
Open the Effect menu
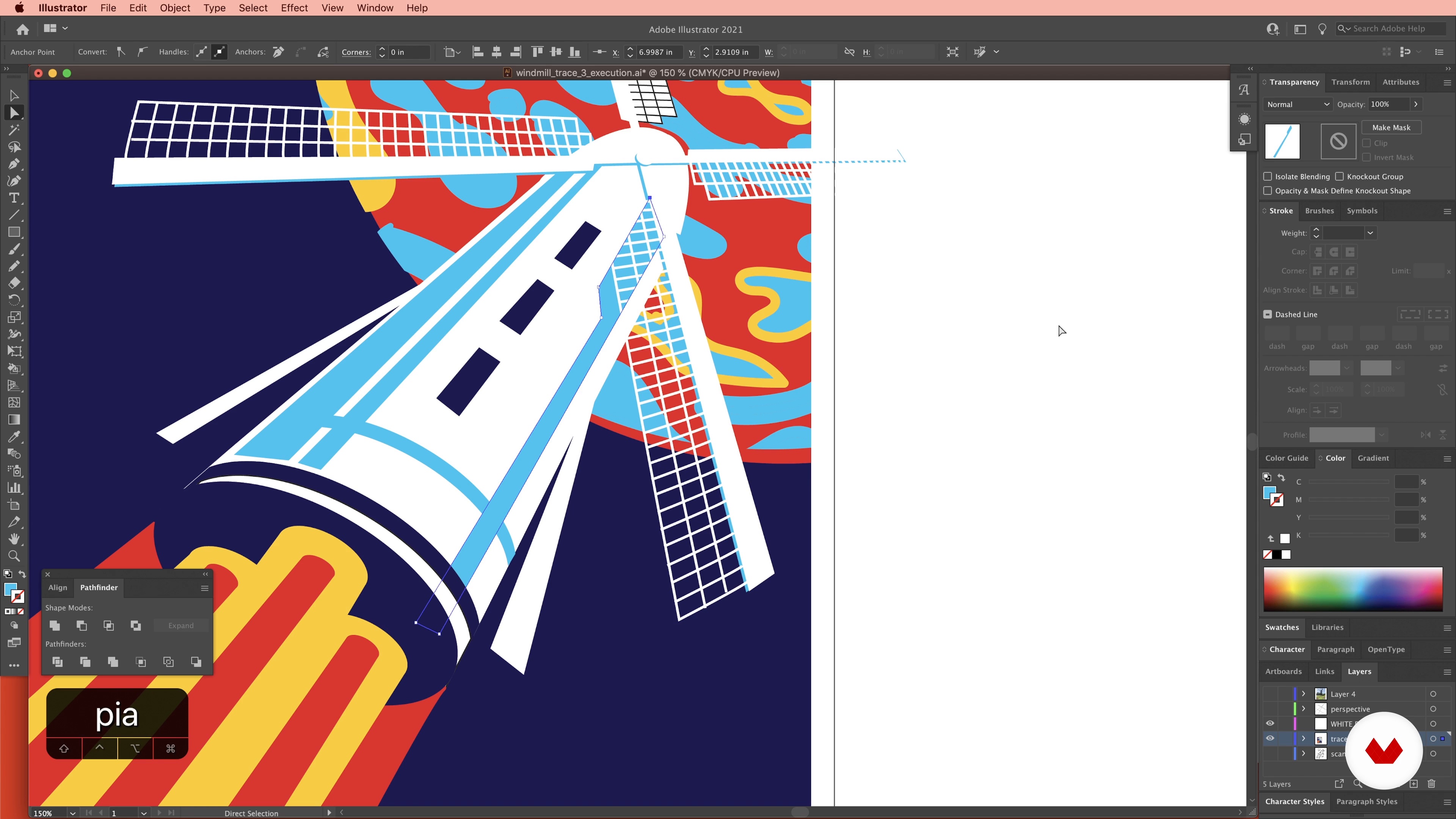(x=294, y=8)
